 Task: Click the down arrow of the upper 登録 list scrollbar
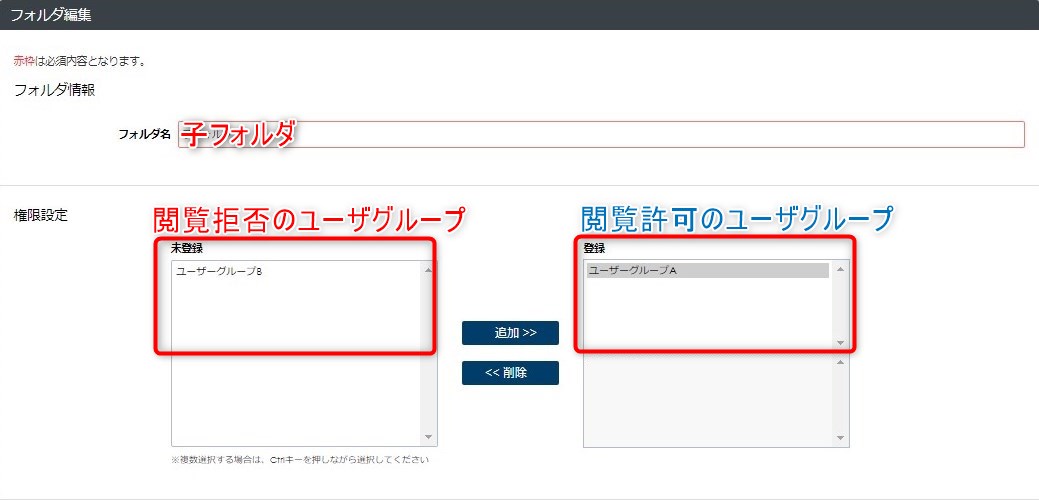pyautogui.click(x=840, y=343)
